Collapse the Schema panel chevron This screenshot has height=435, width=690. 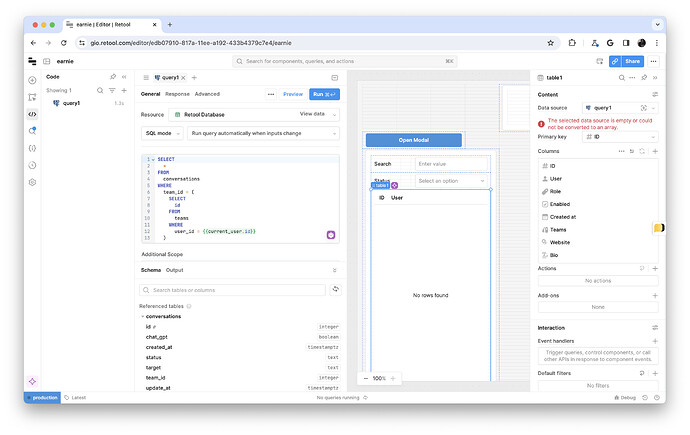(334, 270)
